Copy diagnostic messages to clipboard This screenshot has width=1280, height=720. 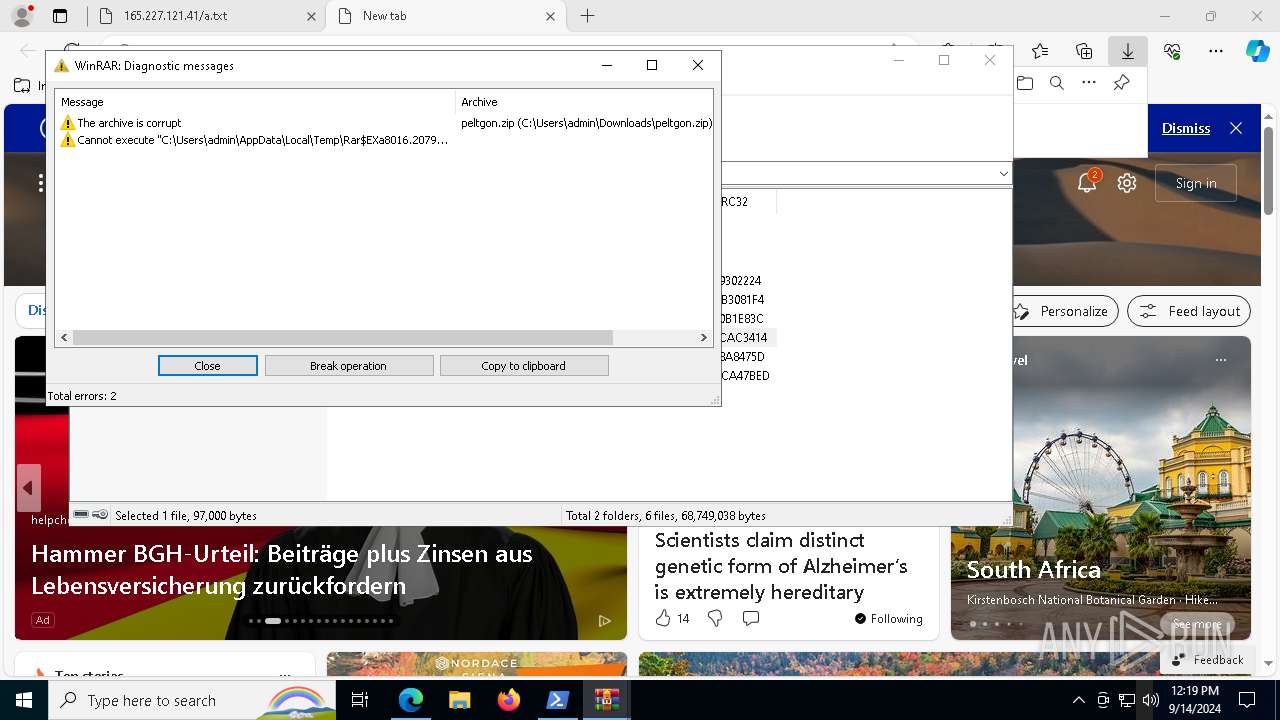[x=523, y=366]
